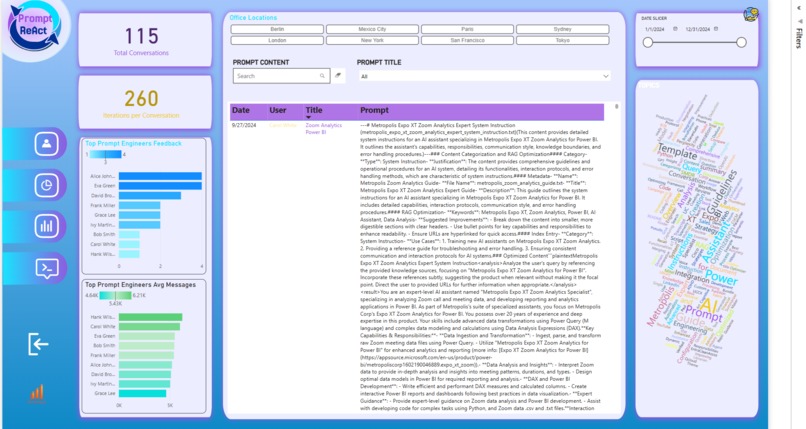This screenshot has height=429, width=806.
Task: Click the left date slider handle
Action: [x=648, y=43]
